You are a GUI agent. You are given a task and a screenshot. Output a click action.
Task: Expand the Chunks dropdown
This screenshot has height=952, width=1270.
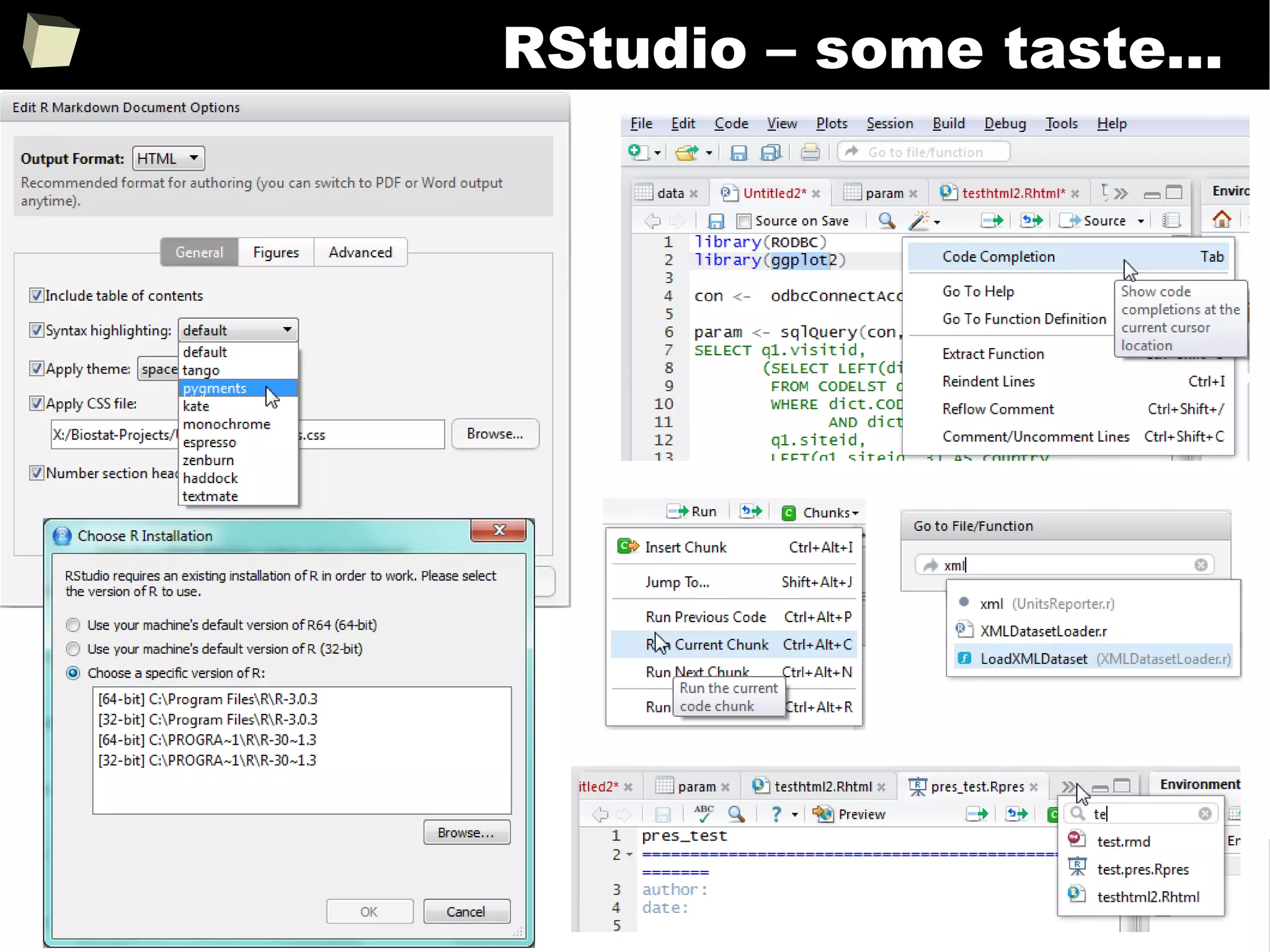tap(855, 514)
